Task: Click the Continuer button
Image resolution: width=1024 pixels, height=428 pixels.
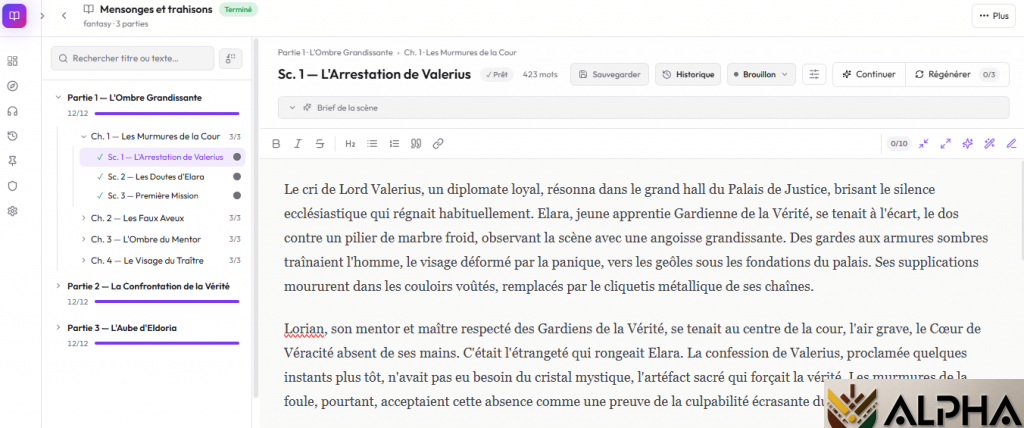Action: click(x=869, y=74)
